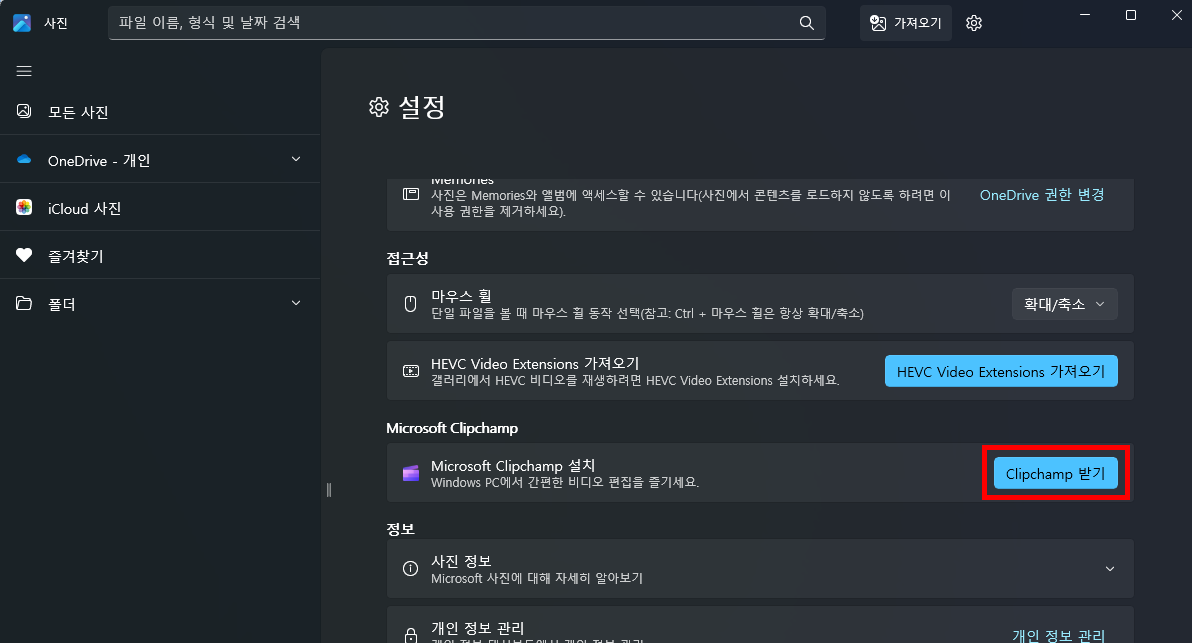Viewport: 1192px width, 643px height.
Task: Open 모든 사진 in sidebar
Action: pyautogui.click(x=160, y=112)
